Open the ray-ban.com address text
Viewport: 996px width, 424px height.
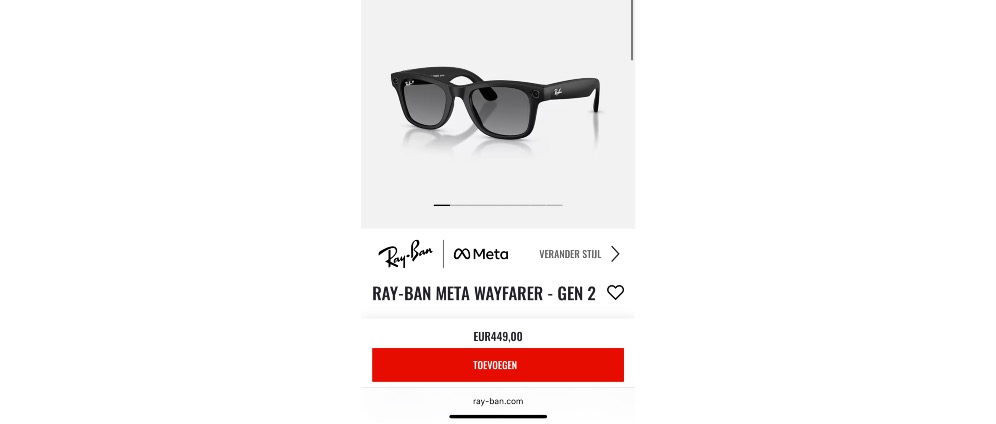point(498,401)
